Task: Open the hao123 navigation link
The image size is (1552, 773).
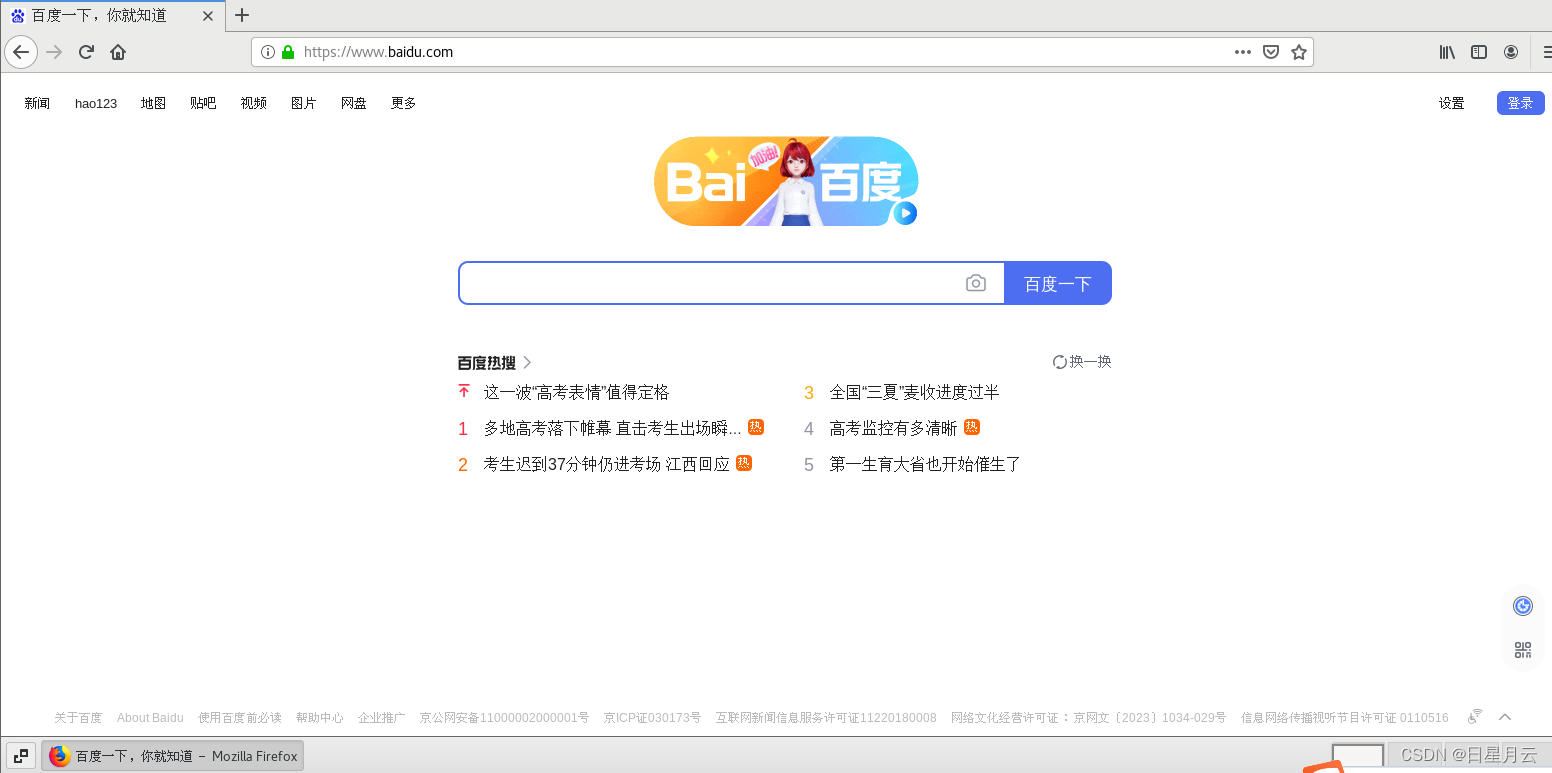Action: (96, 103)
